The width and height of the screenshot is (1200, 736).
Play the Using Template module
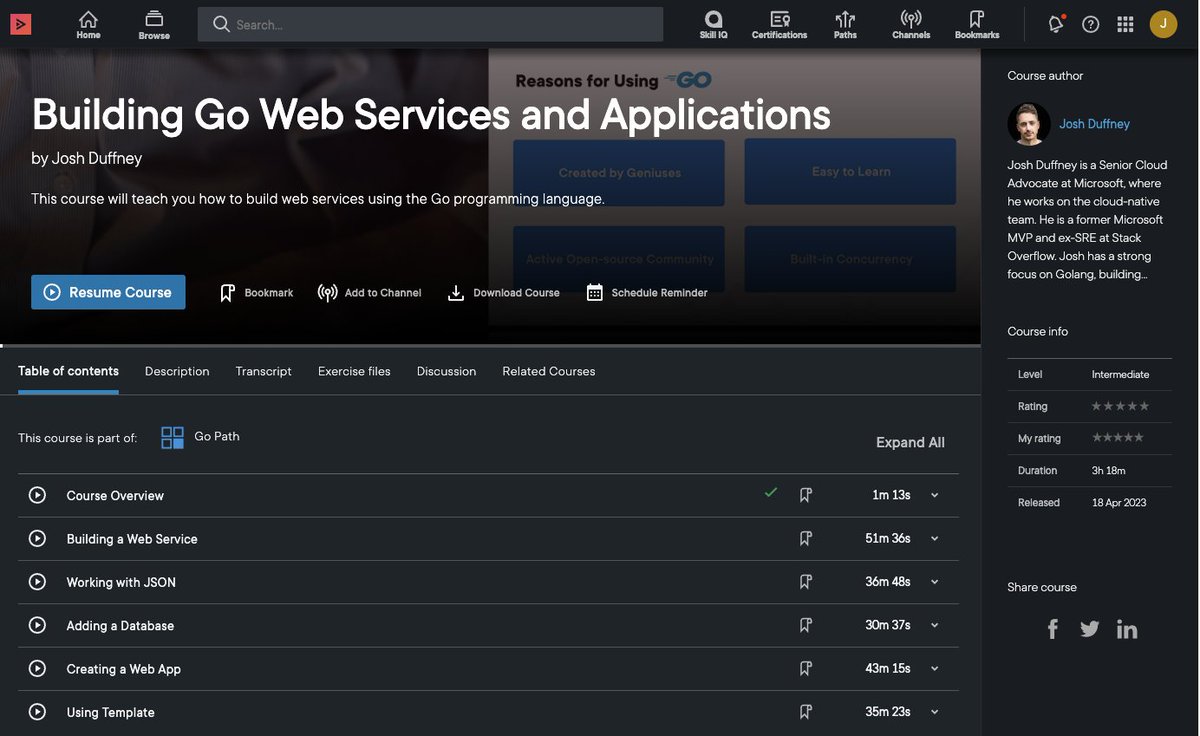[37, 712]
